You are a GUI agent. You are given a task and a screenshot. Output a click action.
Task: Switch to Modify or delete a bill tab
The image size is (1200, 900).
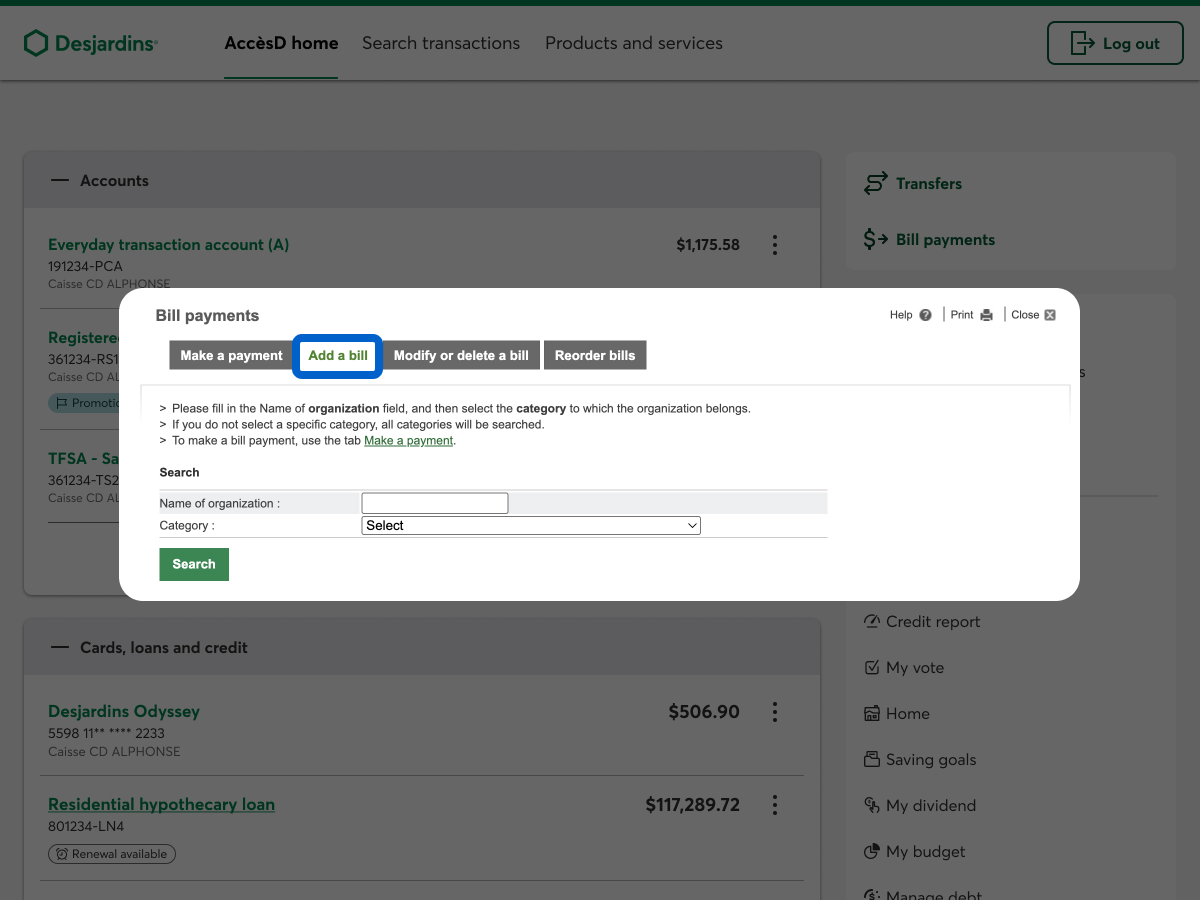click(x=461, y=356)
